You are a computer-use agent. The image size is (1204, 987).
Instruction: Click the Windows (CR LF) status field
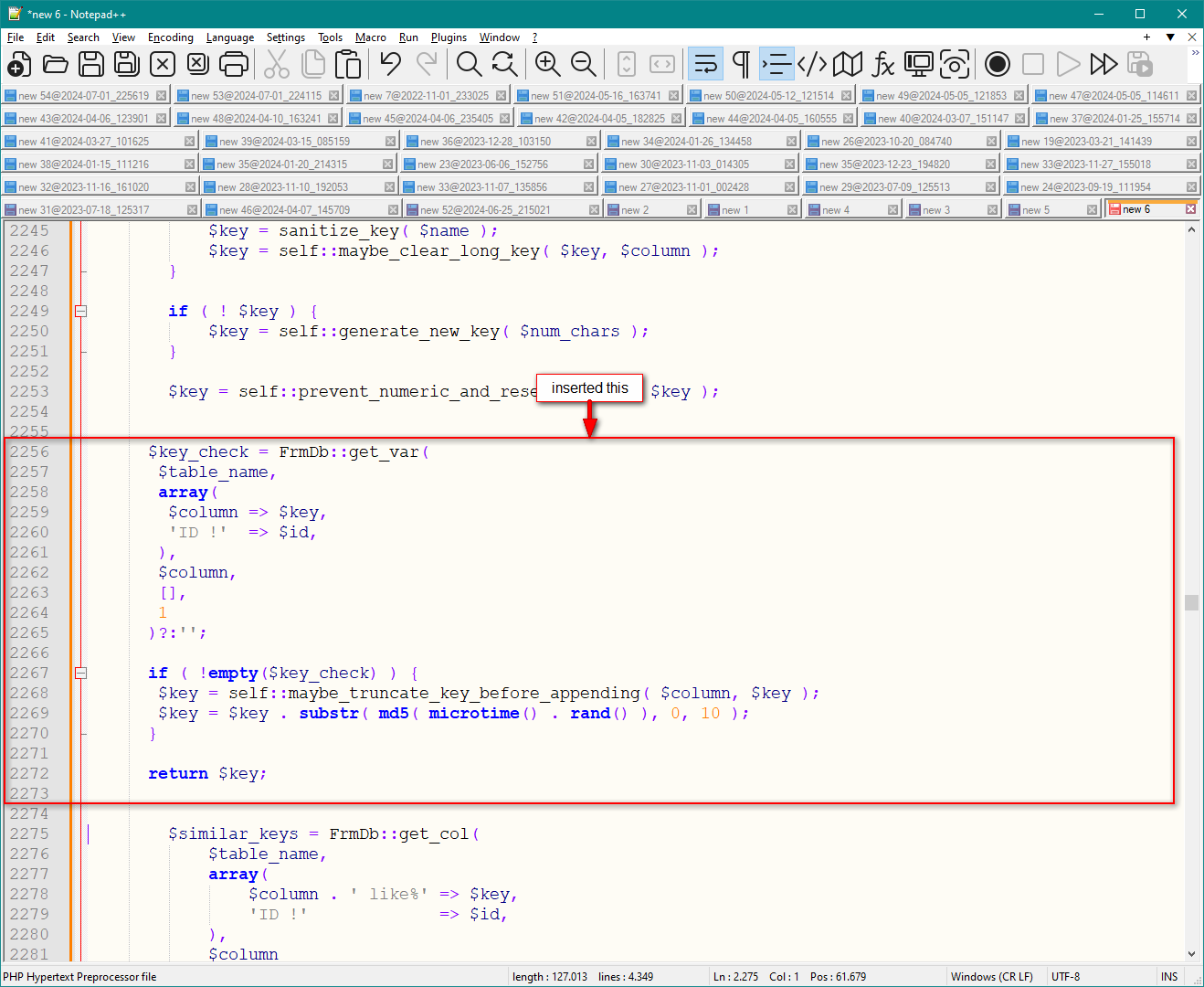(991, 976)
